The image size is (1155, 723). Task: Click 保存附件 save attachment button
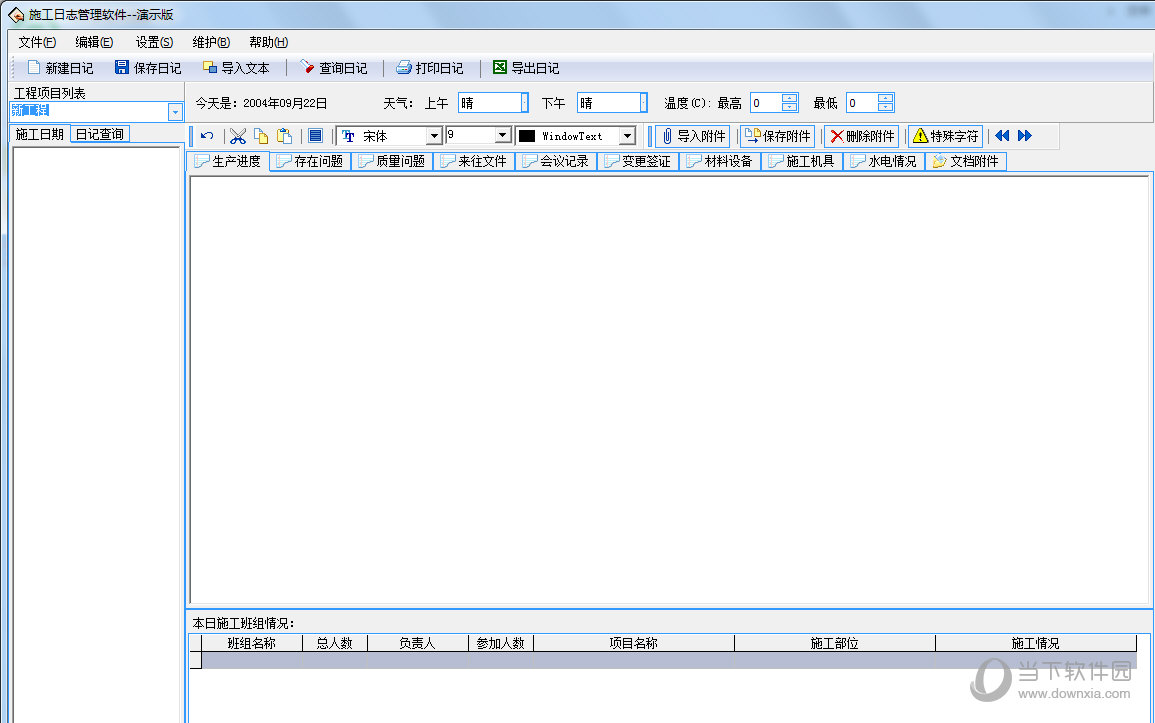tap(777, 136)
